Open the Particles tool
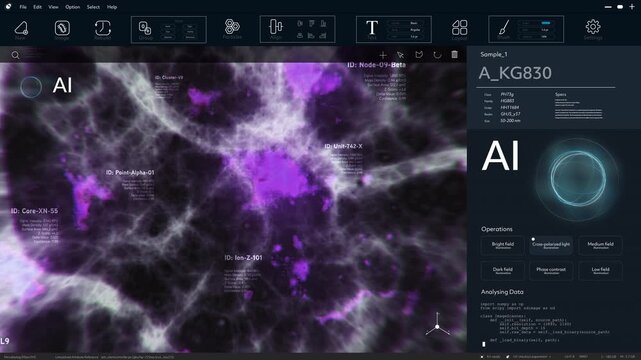Viewport: 641px width, 360px height. [232, 27]
